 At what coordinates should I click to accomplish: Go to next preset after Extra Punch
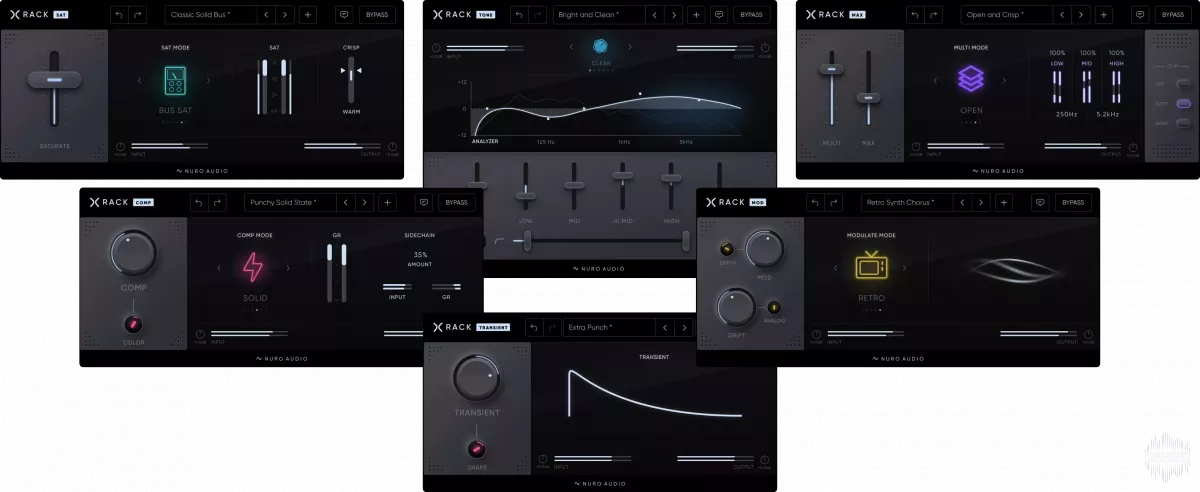(x=683, y=327)
